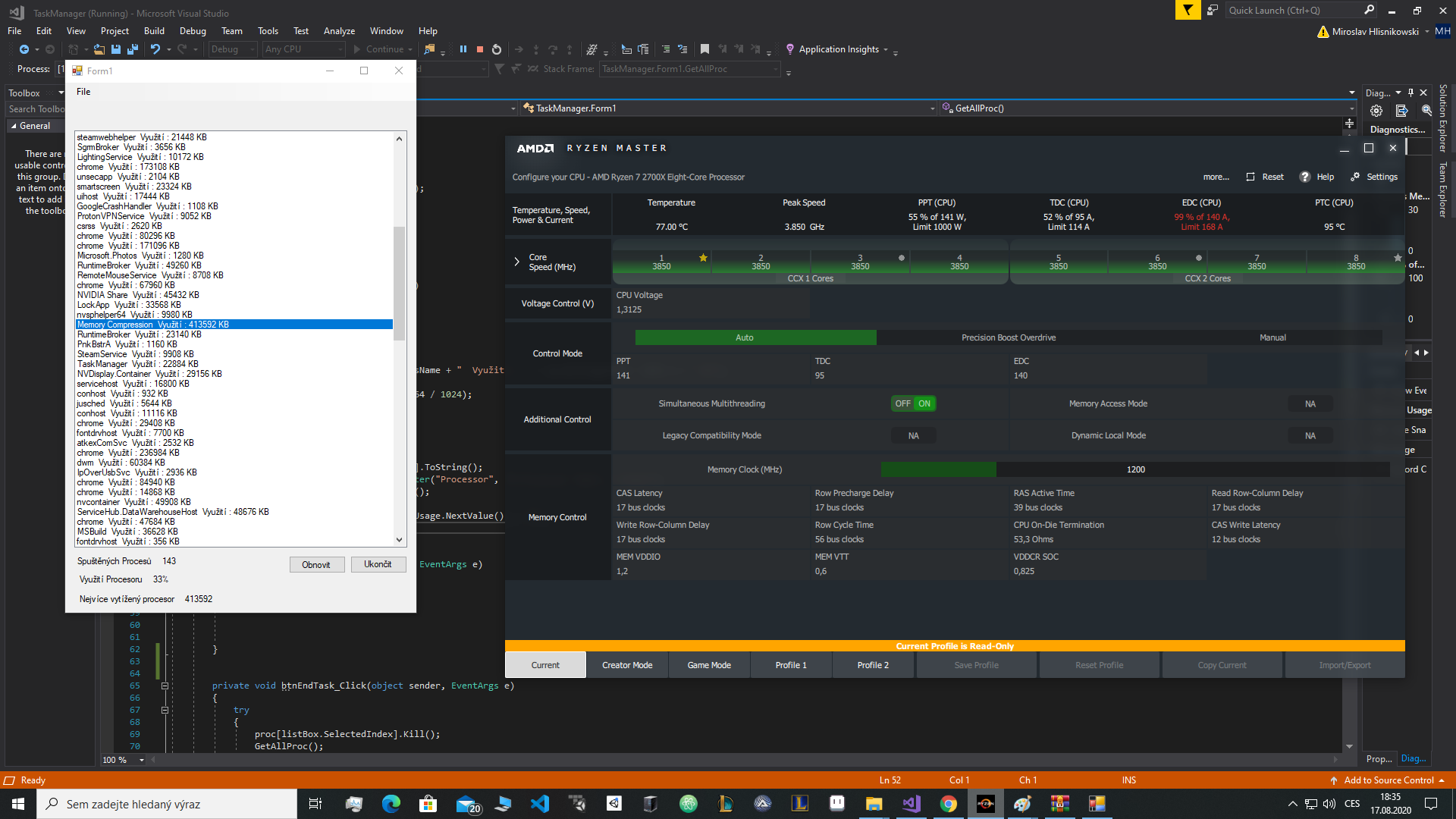Click Save All icon in toolbar
The width and height of the screenshot is (1456, 819).
(x=132, y=49)
